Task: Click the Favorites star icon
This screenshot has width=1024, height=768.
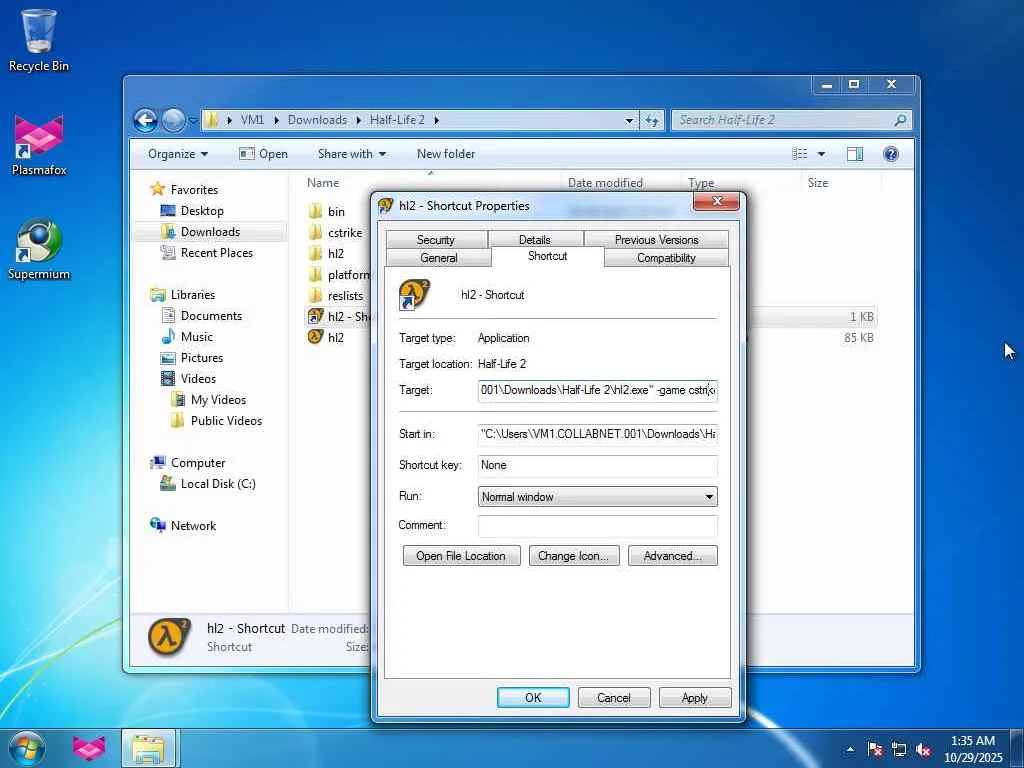Action: [157, 189]
